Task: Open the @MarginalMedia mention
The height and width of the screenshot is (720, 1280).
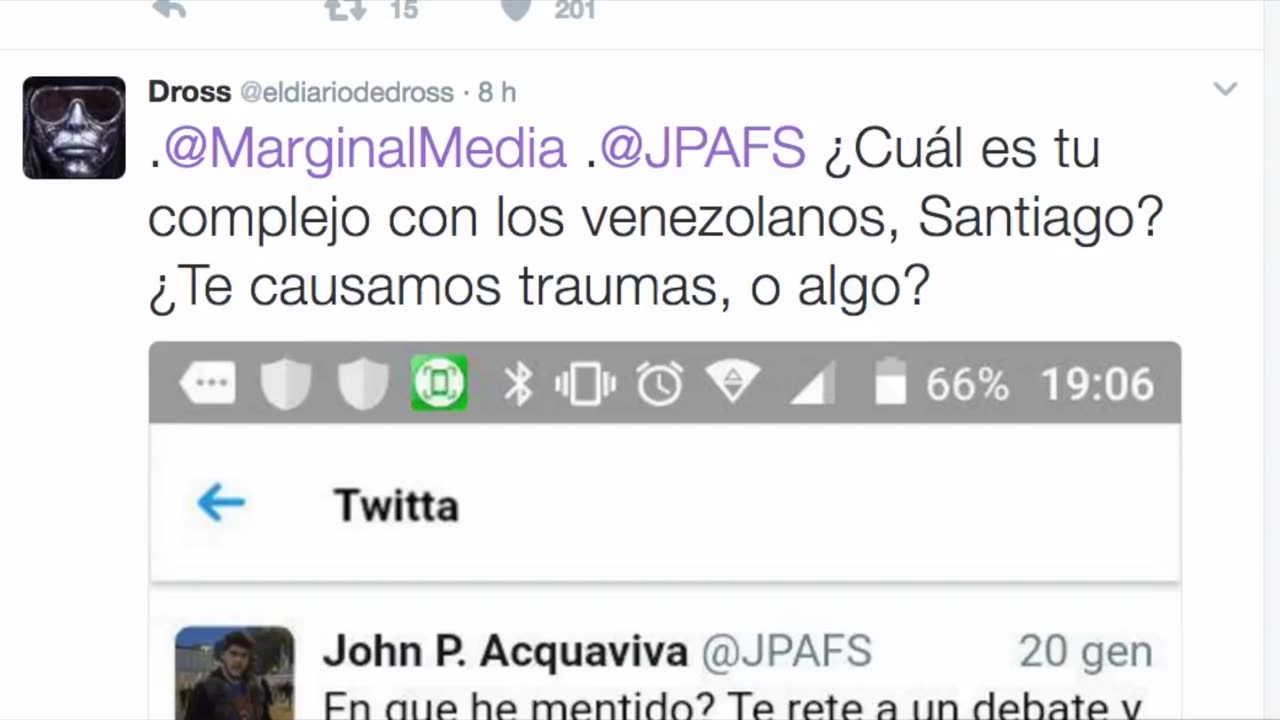Action: [x=365, y=150]
